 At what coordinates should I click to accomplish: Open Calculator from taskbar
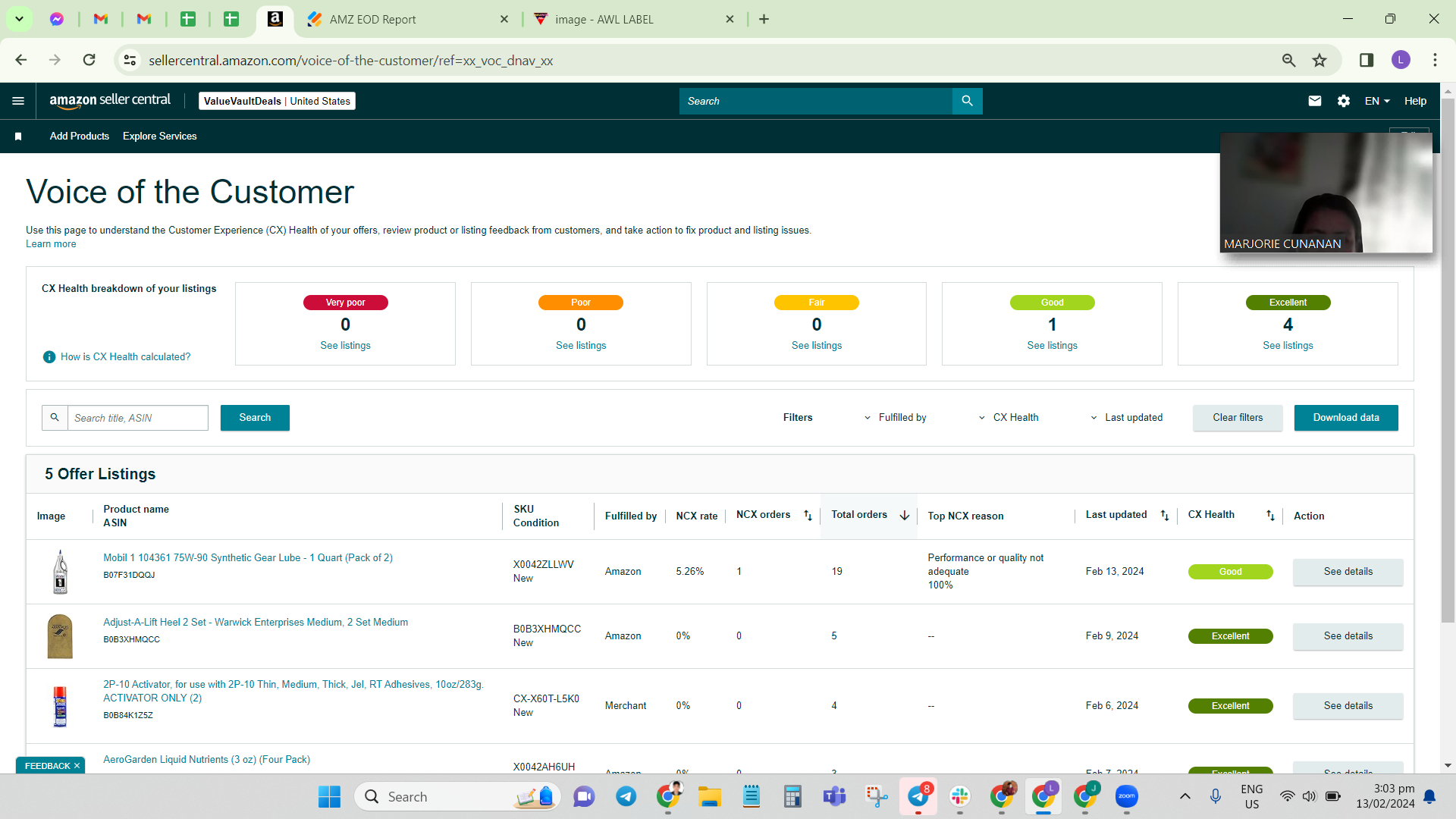point(792,797)
